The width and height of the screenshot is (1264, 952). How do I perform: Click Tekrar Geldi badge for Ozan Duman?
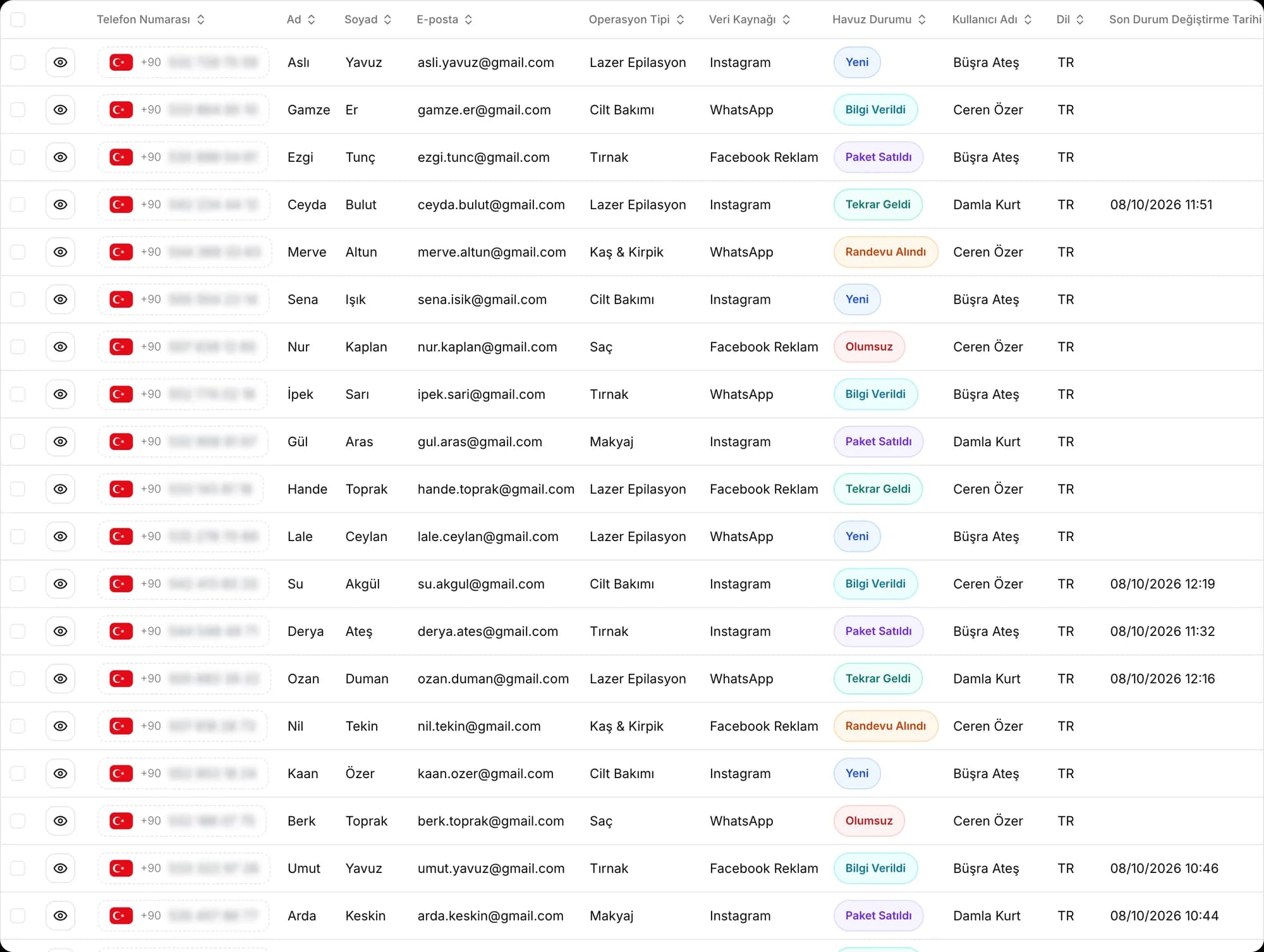(x=878, y=679)
